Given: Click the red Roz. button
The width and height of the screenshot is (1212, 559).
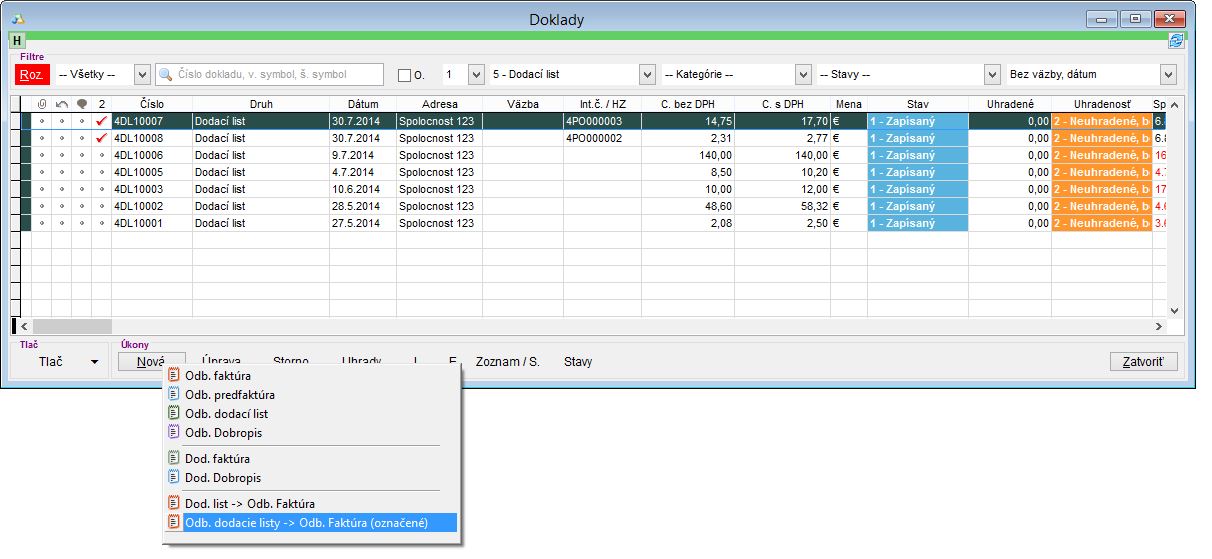Looking at the screenshot, I should click(33, 75).
